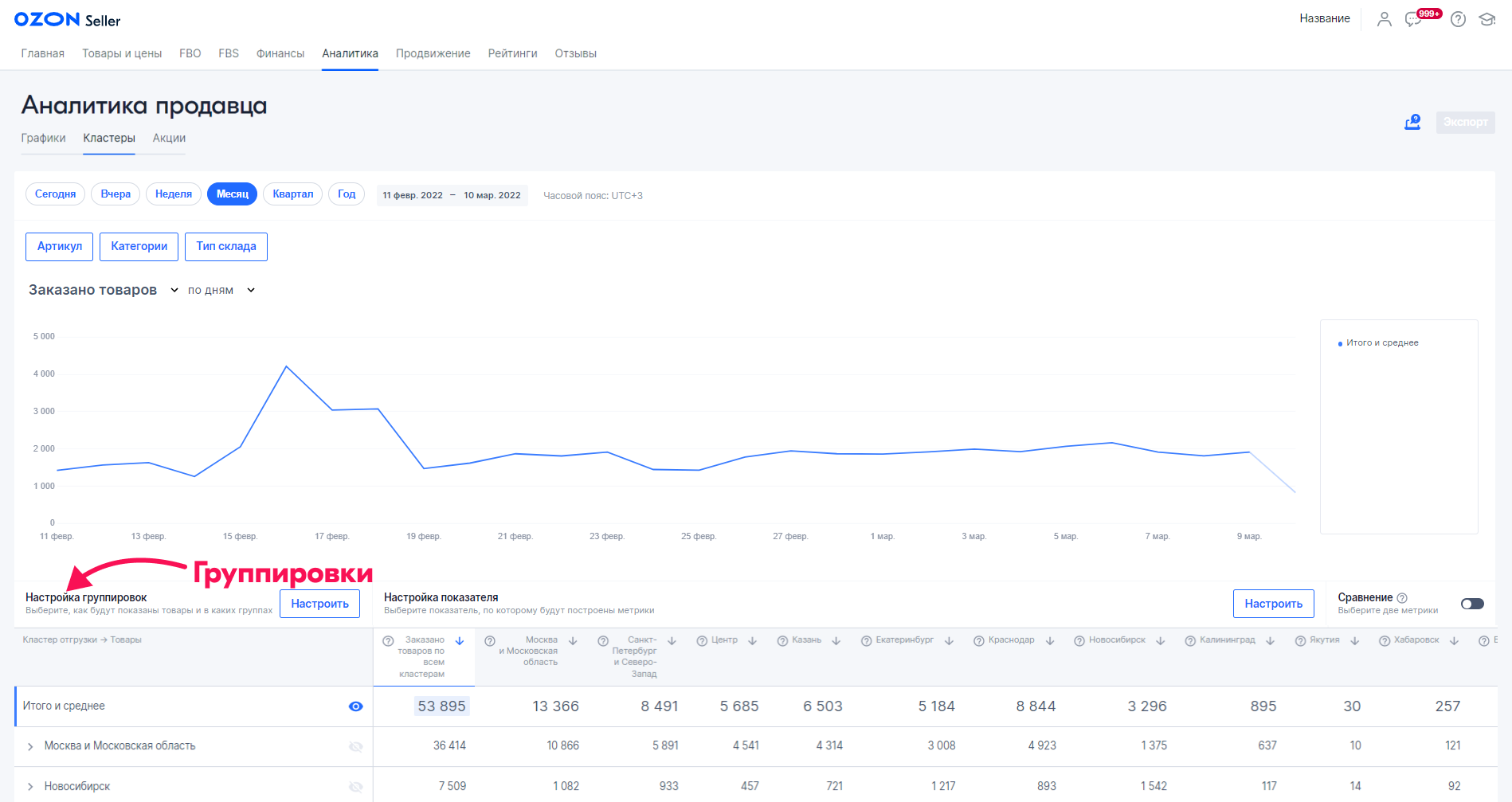Select the Месяц period

[232, 194]
